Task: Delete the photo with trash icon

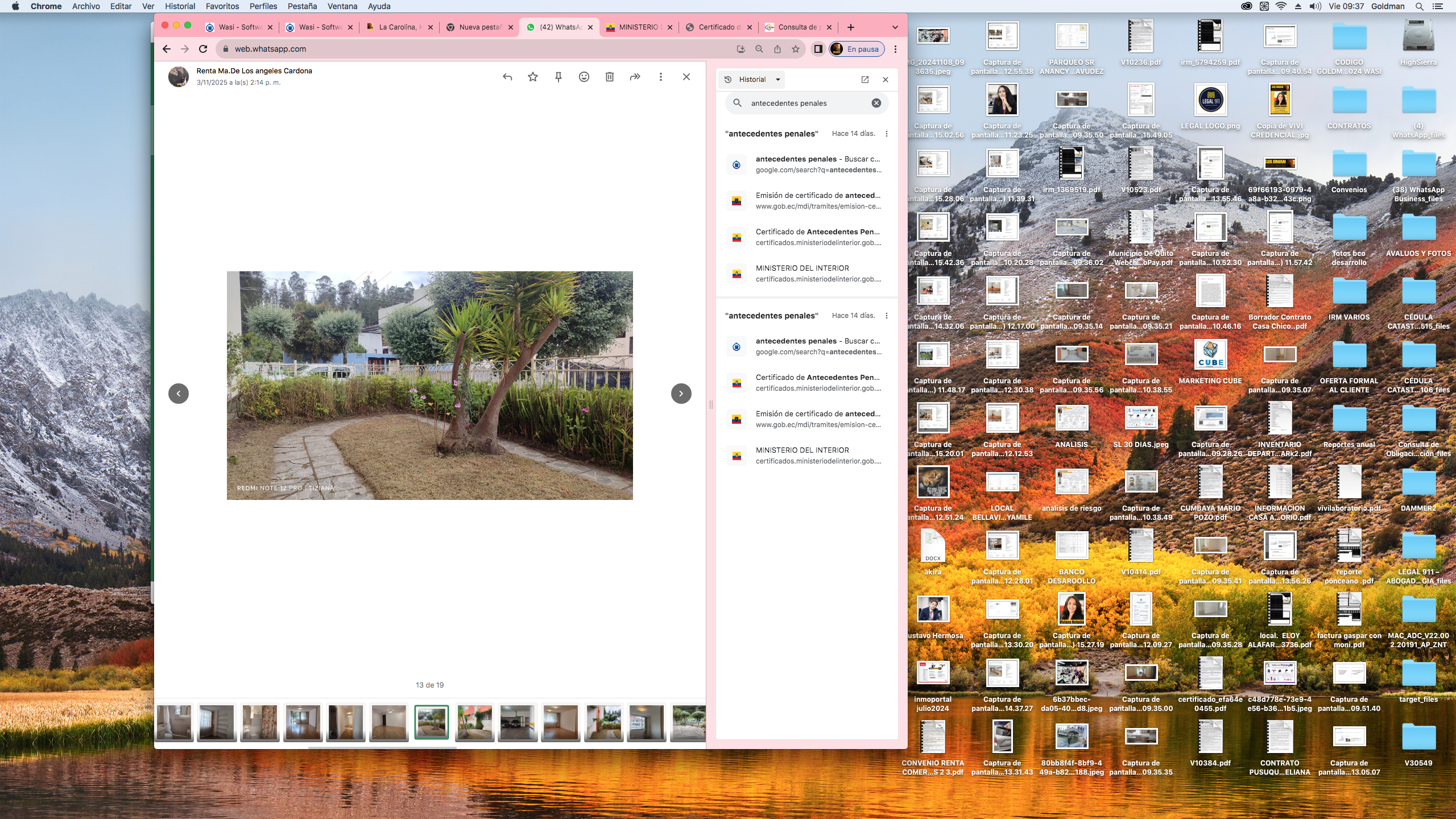Action: point(610,77)
